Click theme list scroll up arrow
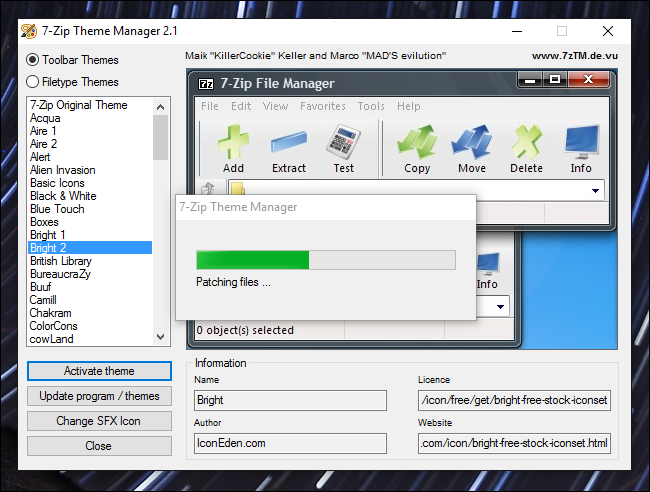This screenshot has height=492, width=650. click(x=161, y=107)
